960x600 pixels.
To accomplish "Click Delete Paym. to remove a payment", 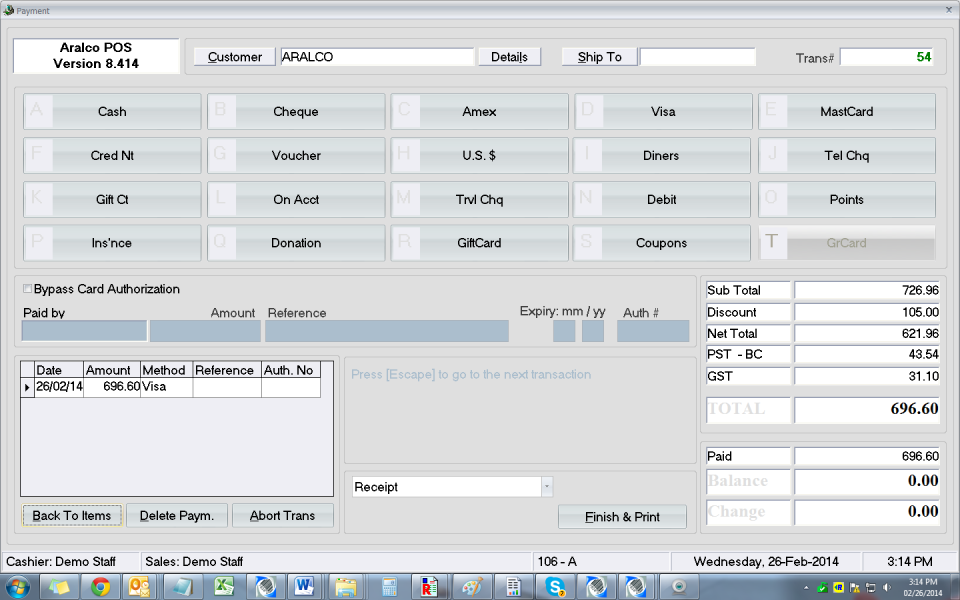I will [176, 516].
